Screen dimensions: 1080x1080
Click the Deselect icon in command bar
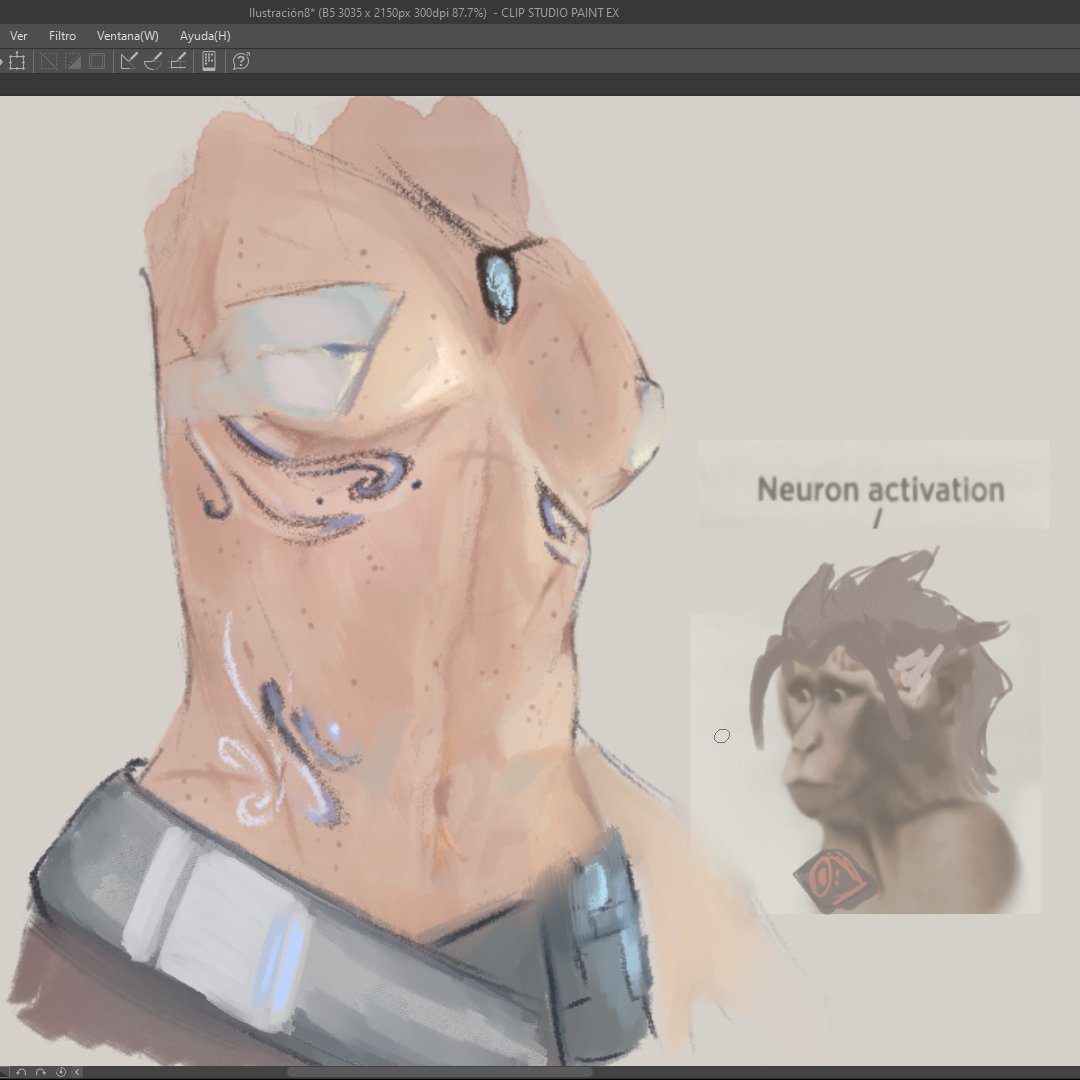click(x=48, y=61)
